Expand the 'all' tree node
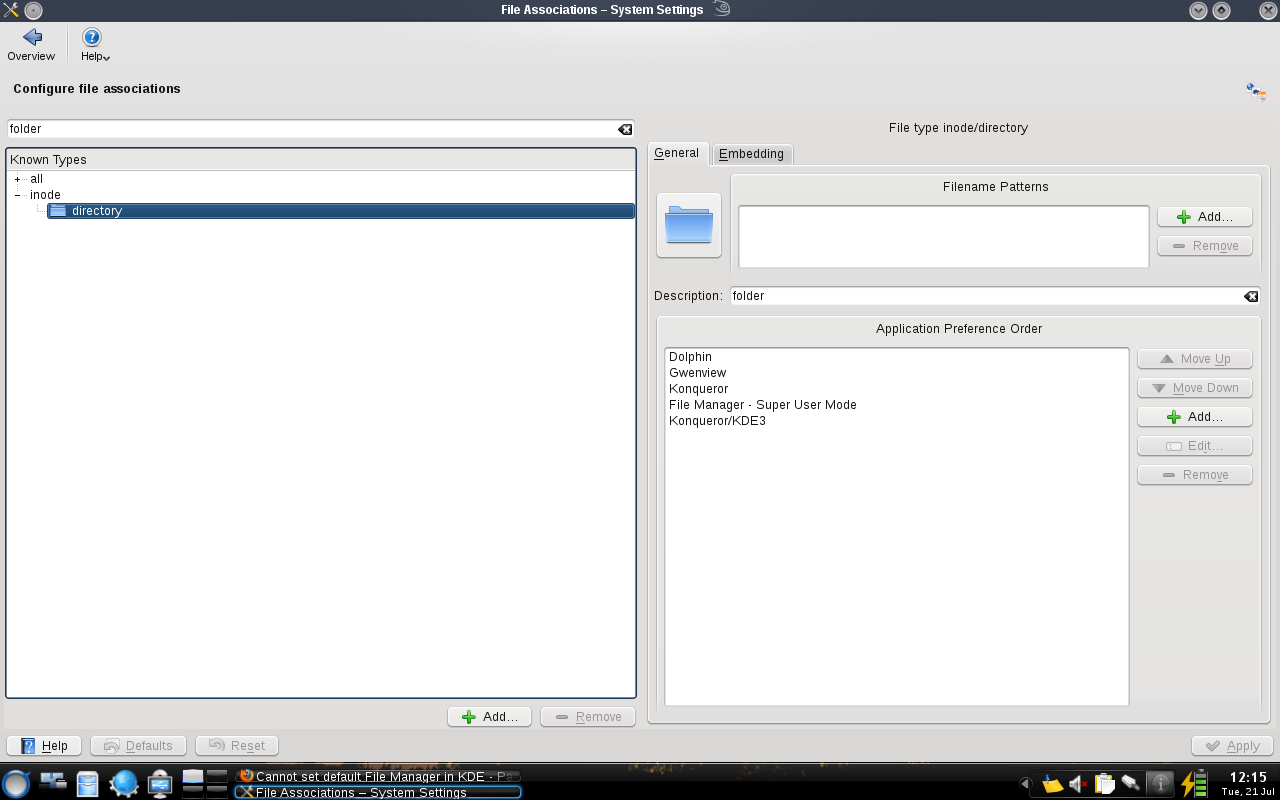Screen dimensions: 1280x800 click(17, 179)
